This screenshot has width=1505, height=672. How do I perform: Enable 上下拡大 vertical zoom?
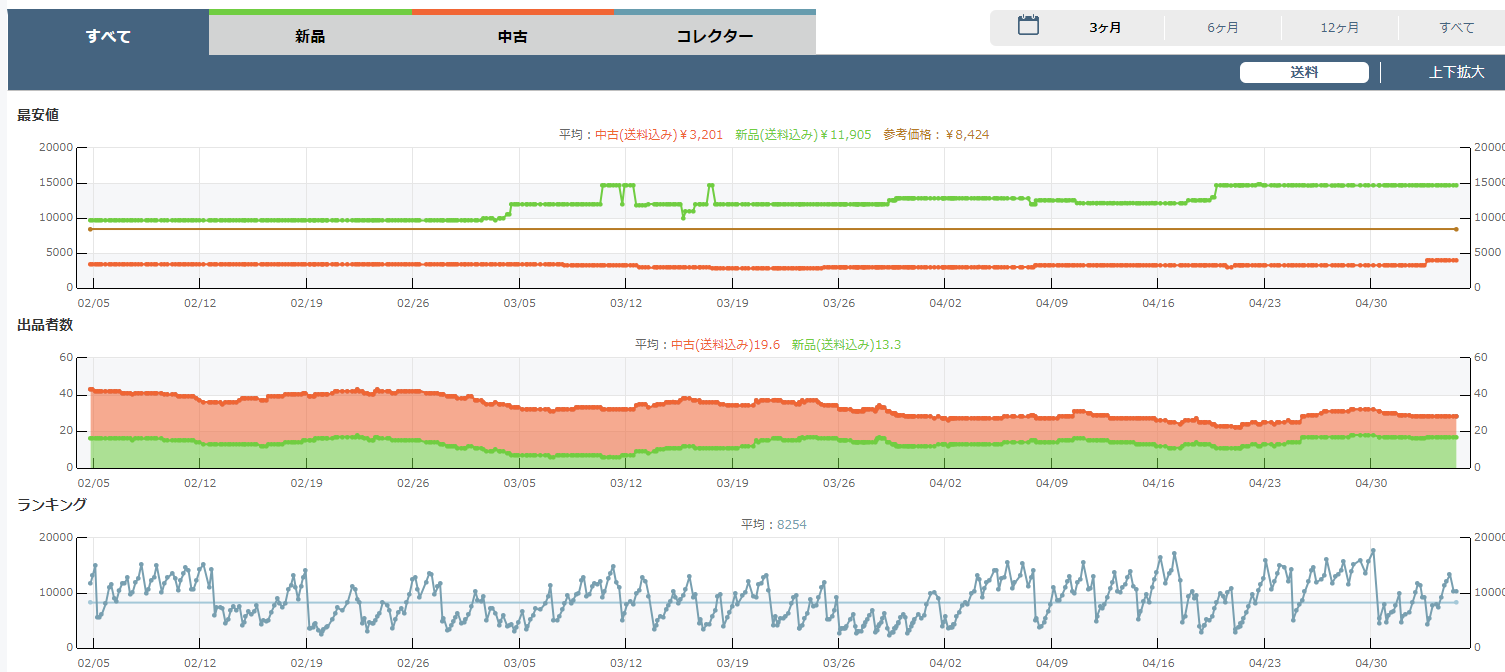pyautogui.click(x=1456, y=72)
